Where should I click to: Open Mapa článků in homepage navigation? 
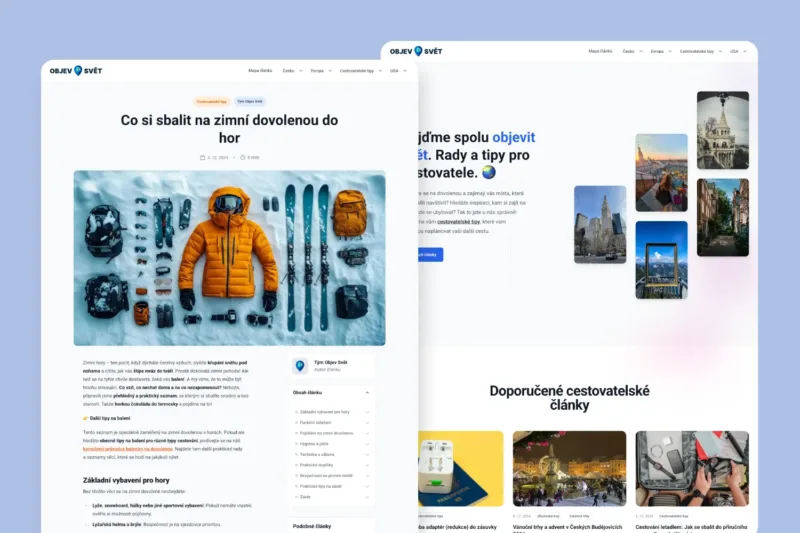[600, 51]
